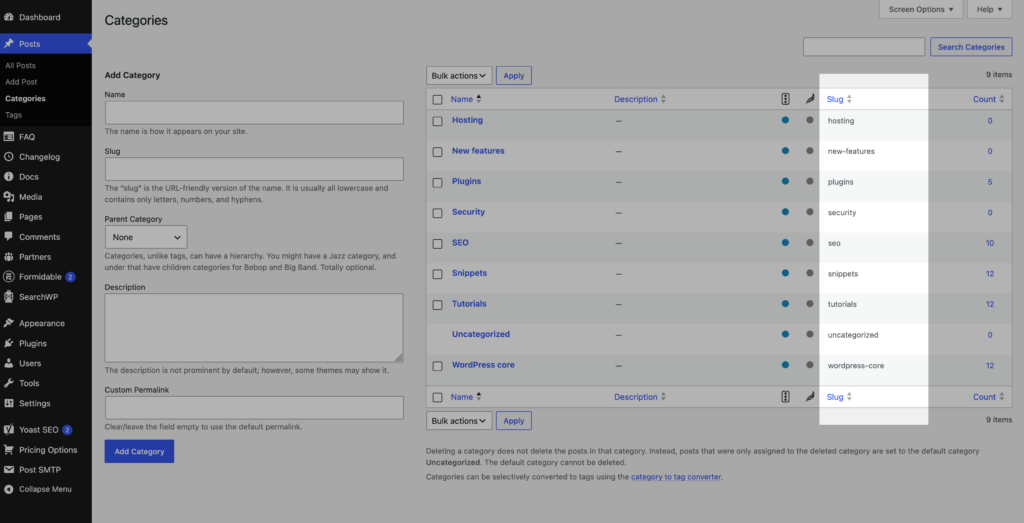Click the readability feather header icon
Viewport: 1024px width, 523px height.
click(810, 99)
